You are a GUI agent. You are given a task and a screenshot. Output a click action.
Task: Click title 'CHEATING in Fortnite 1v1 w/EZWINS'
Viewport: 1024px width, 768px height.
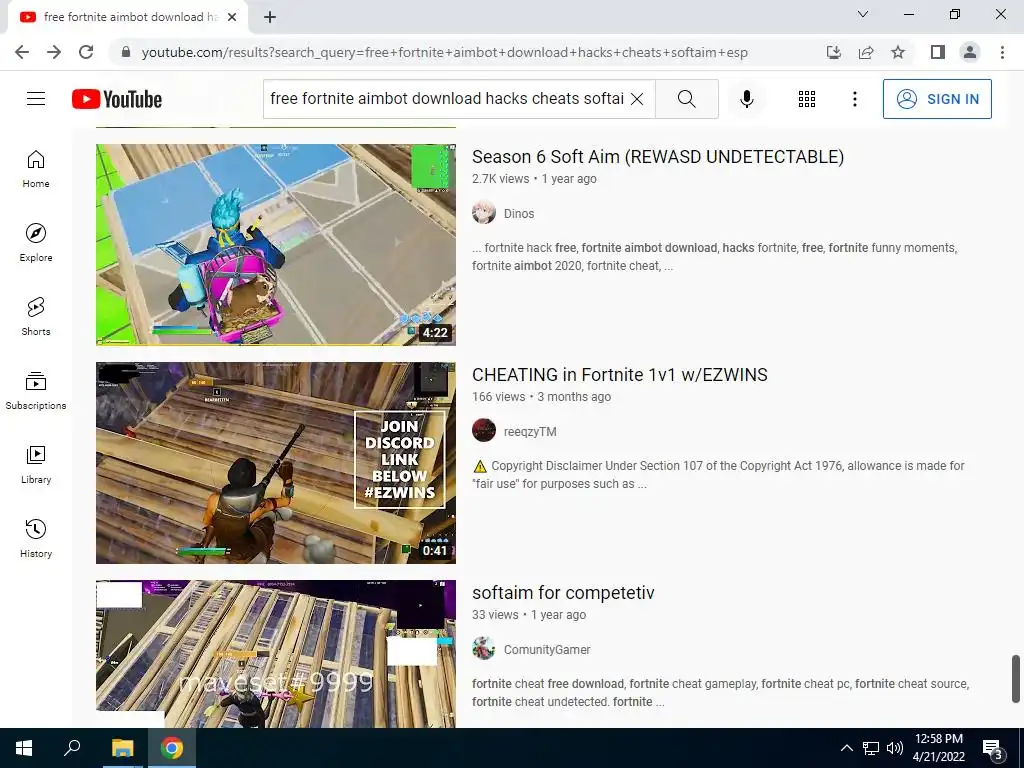point(620,375)
